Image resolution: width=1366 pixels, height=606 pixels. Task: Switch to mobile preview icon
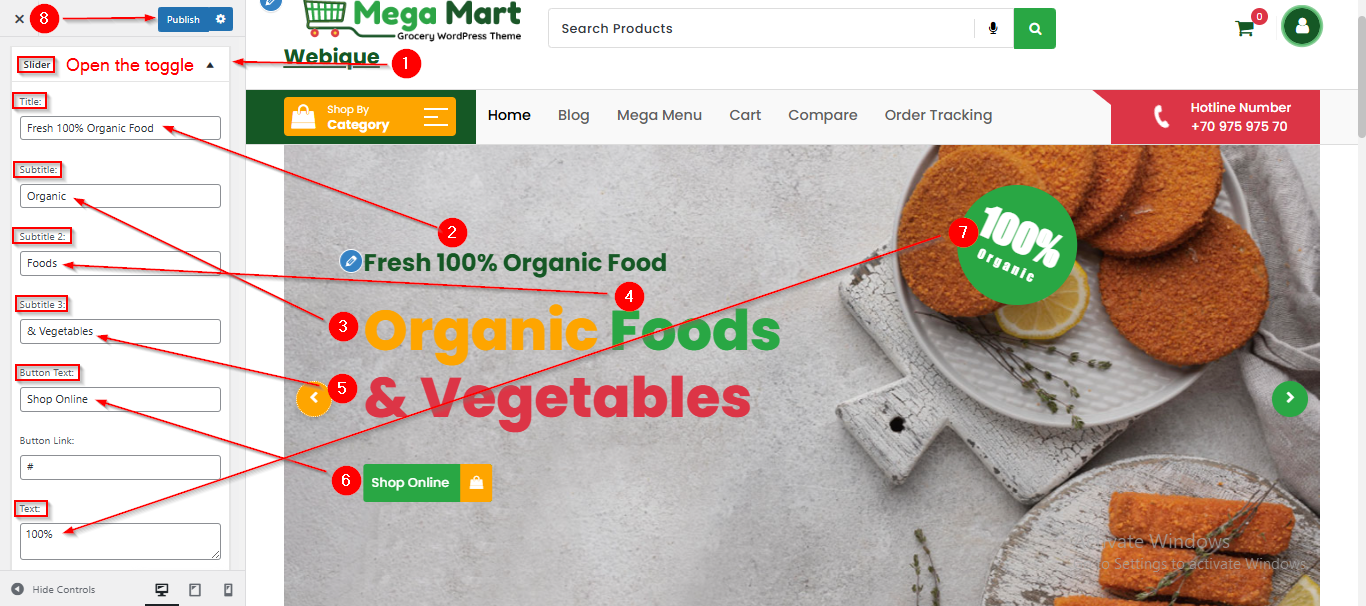tap(228, 590)
